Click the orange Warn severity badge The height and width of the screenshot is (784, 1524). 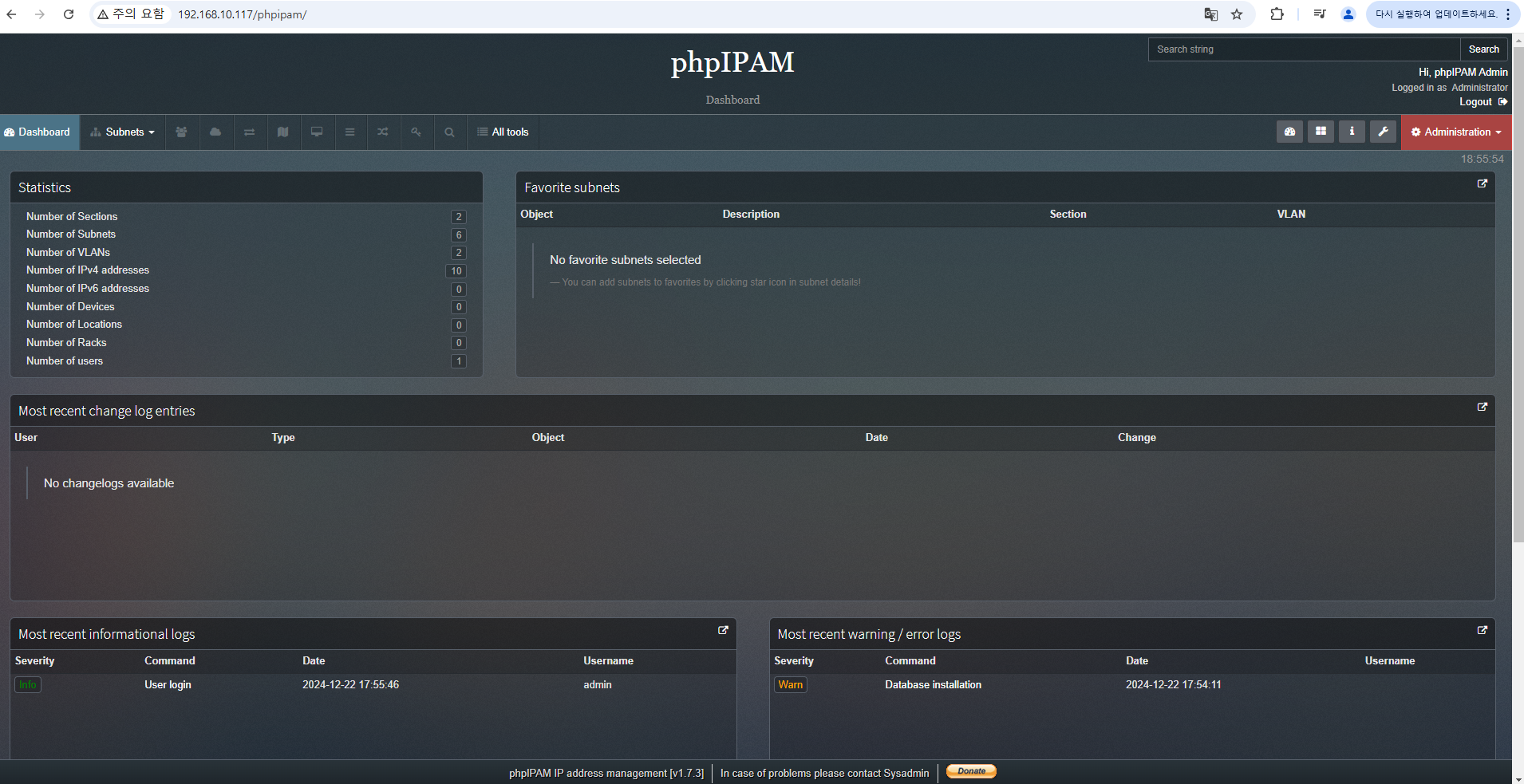point(791,685)
